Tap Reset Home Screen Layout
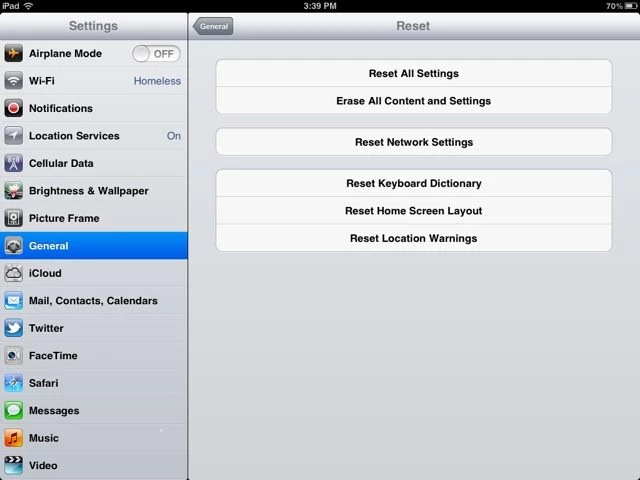 tap(414, 211)
